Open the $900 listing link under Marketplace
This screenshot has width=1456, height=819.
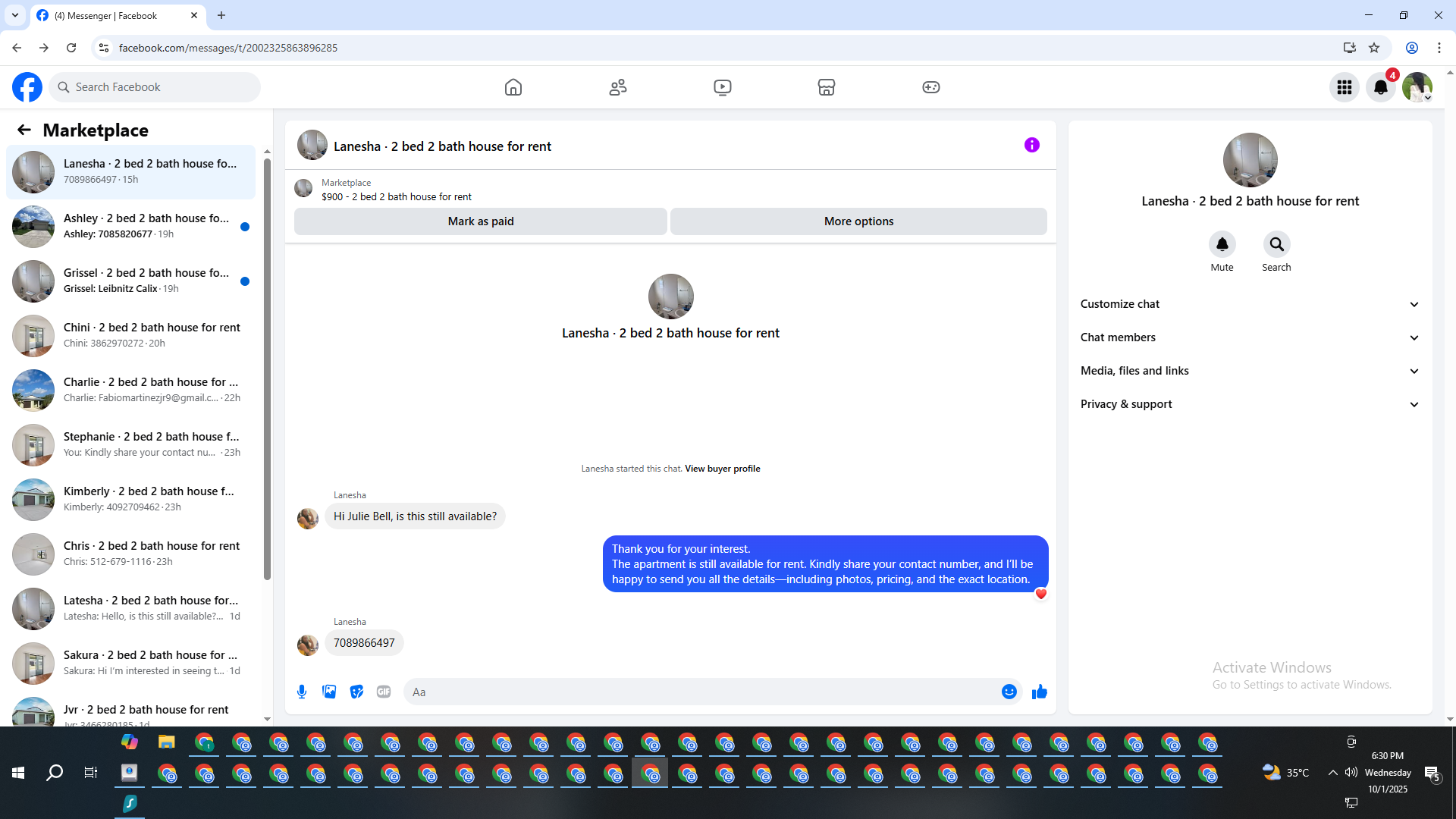pyautogui.click(x=397, y=196)
